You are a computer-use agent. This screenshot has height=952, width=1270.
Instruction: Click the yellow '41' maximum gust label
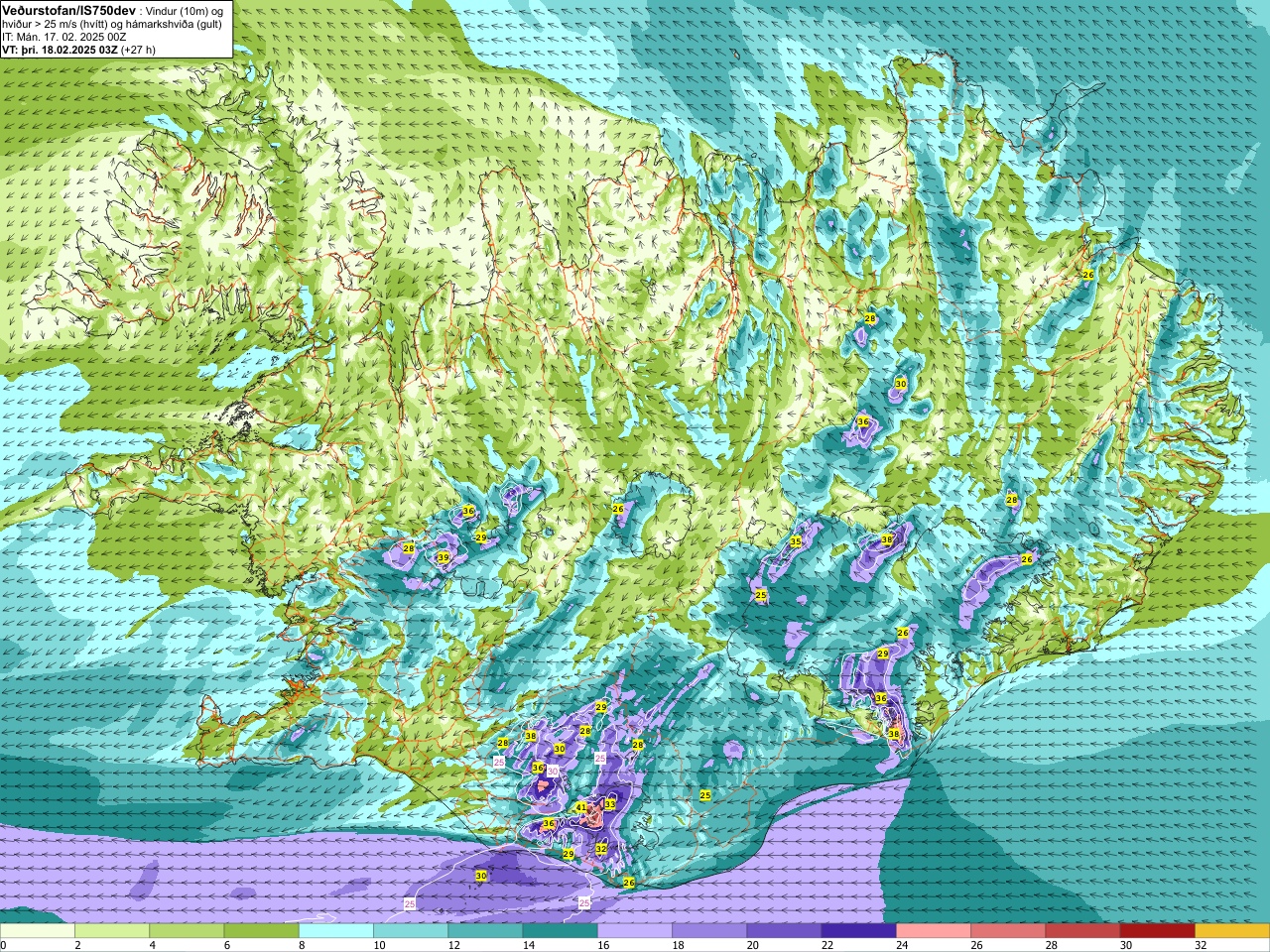click(581, 807)
